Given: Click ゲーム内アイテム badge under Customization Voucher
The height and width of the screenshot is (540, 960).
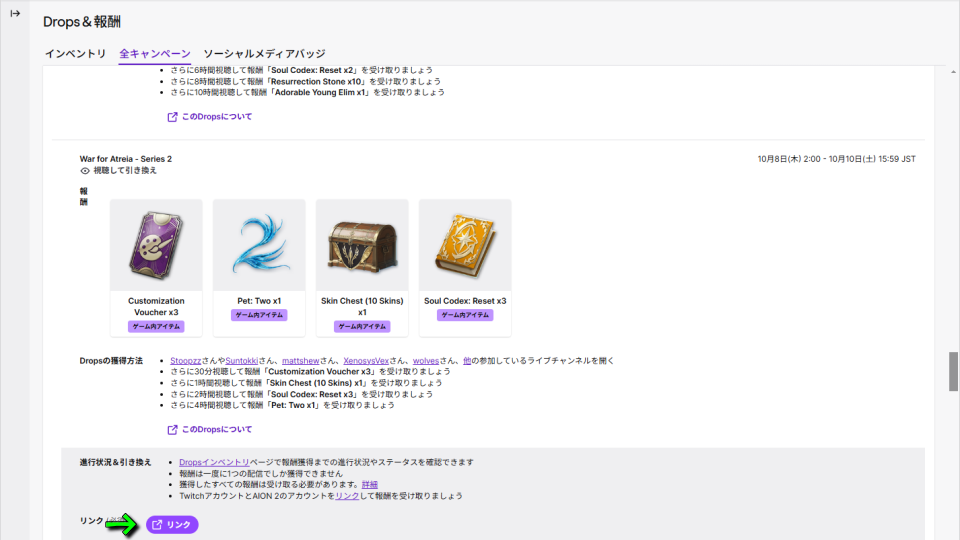Looking at the screenshot, I should click(x=156, y=326).
